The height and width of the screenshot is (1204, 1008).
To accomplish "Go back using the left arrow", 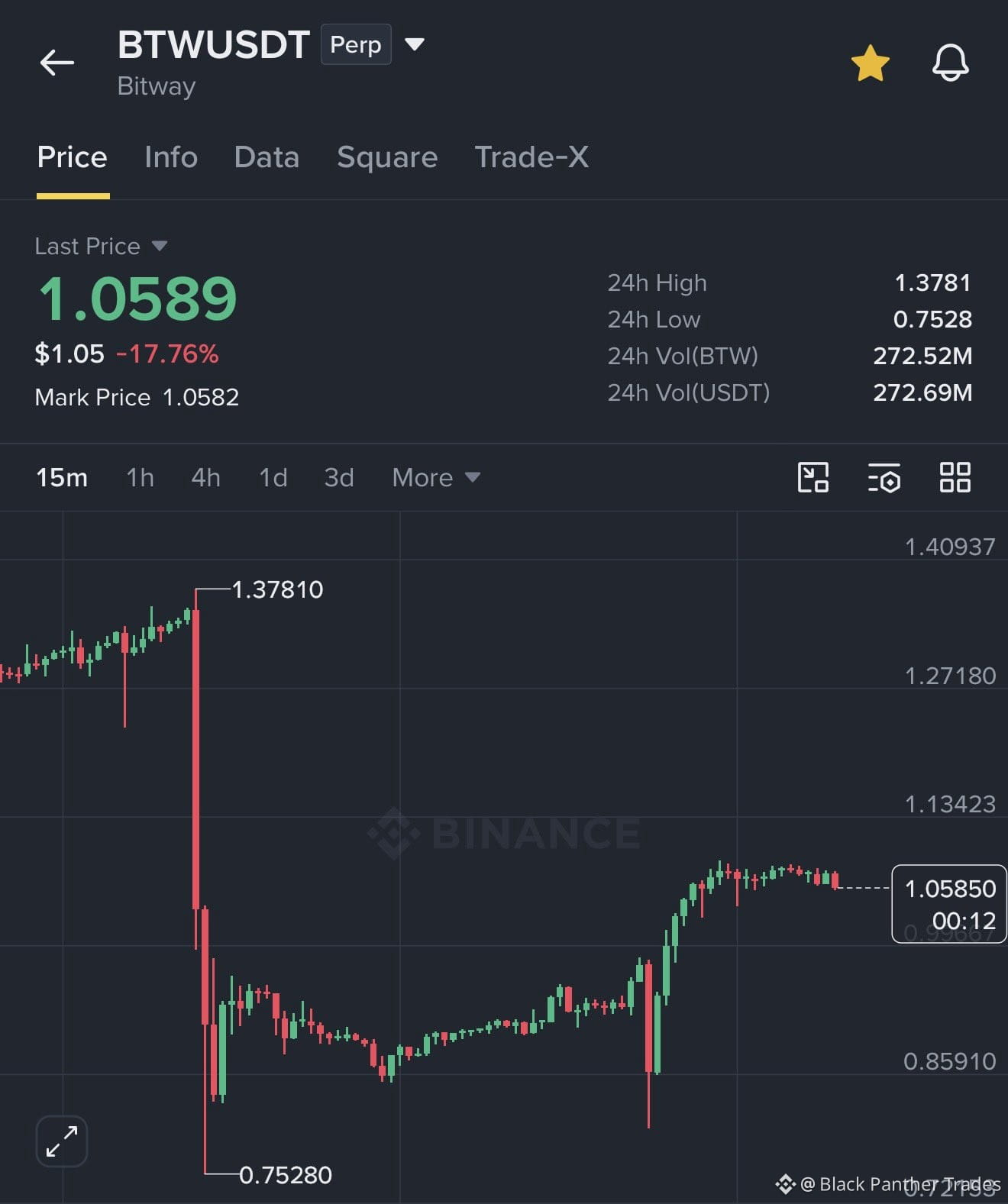I will coord(57,63).
